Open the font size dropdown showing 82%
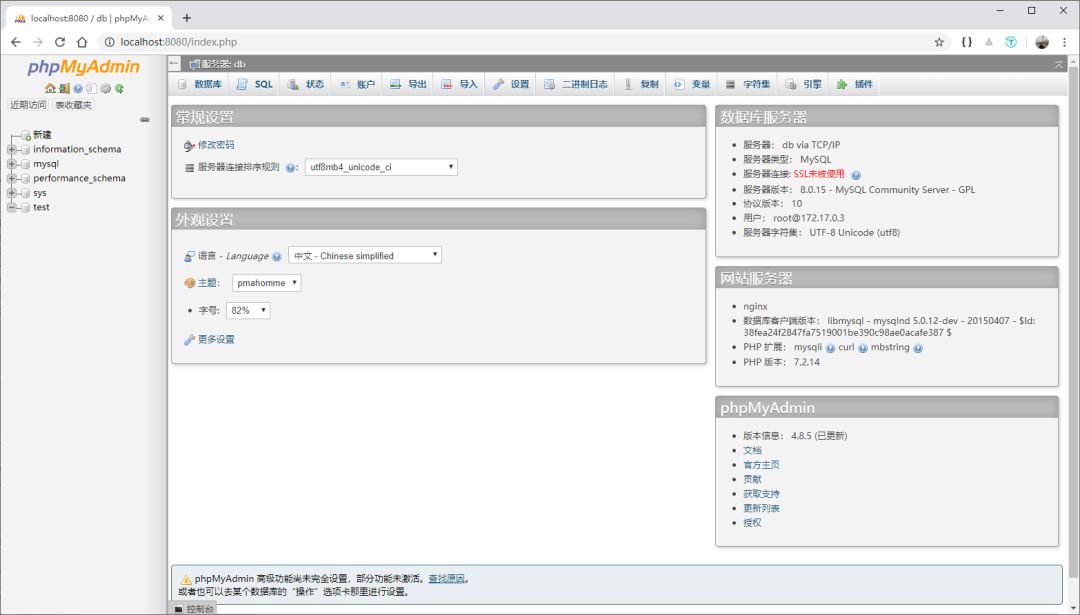The width and height of the screenshot is (1080, 615). (248, 311)
